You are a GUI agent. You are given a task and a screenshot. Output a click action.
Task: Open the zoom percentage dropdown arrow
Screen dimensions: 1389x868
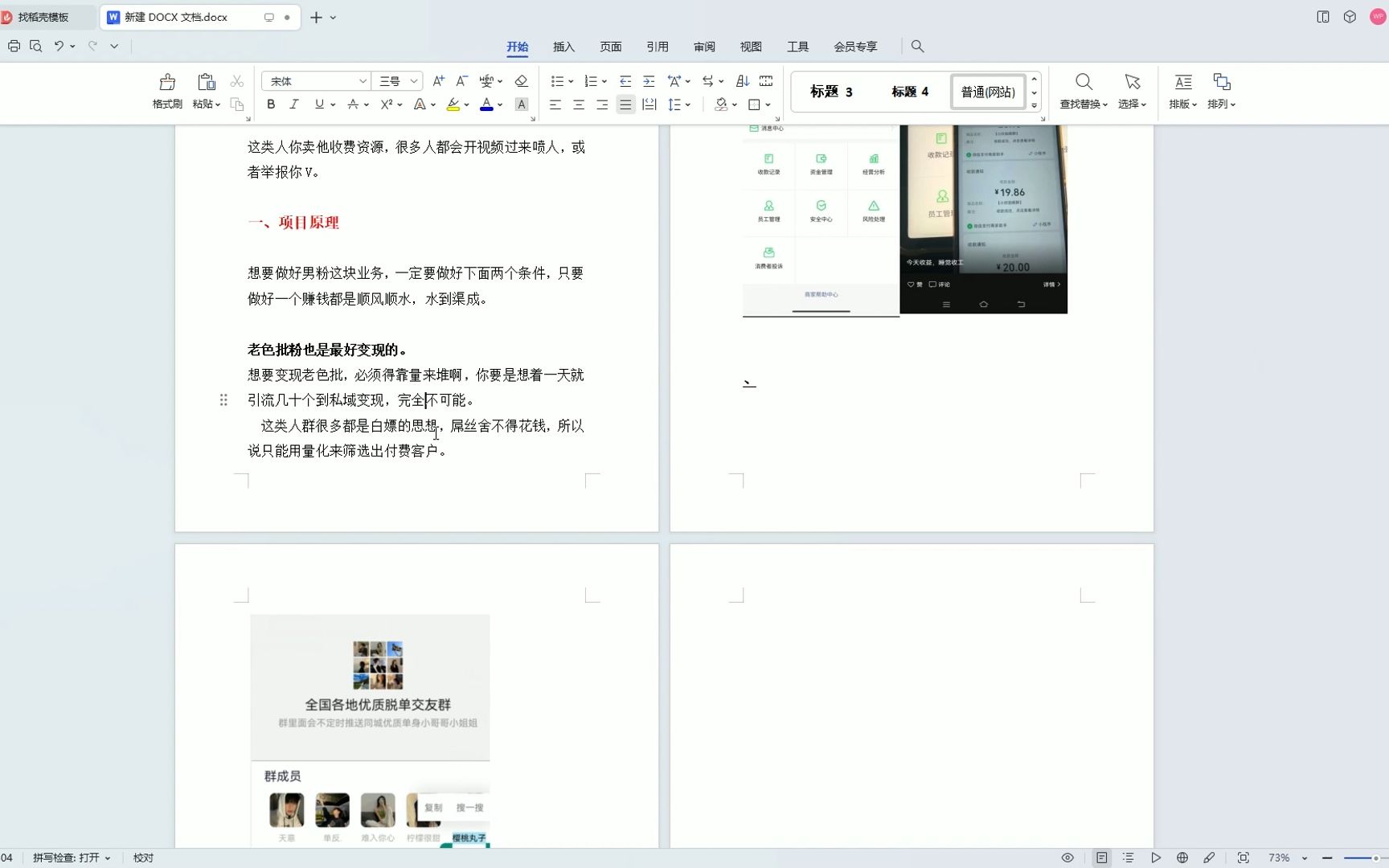[x=1304, y=858]
